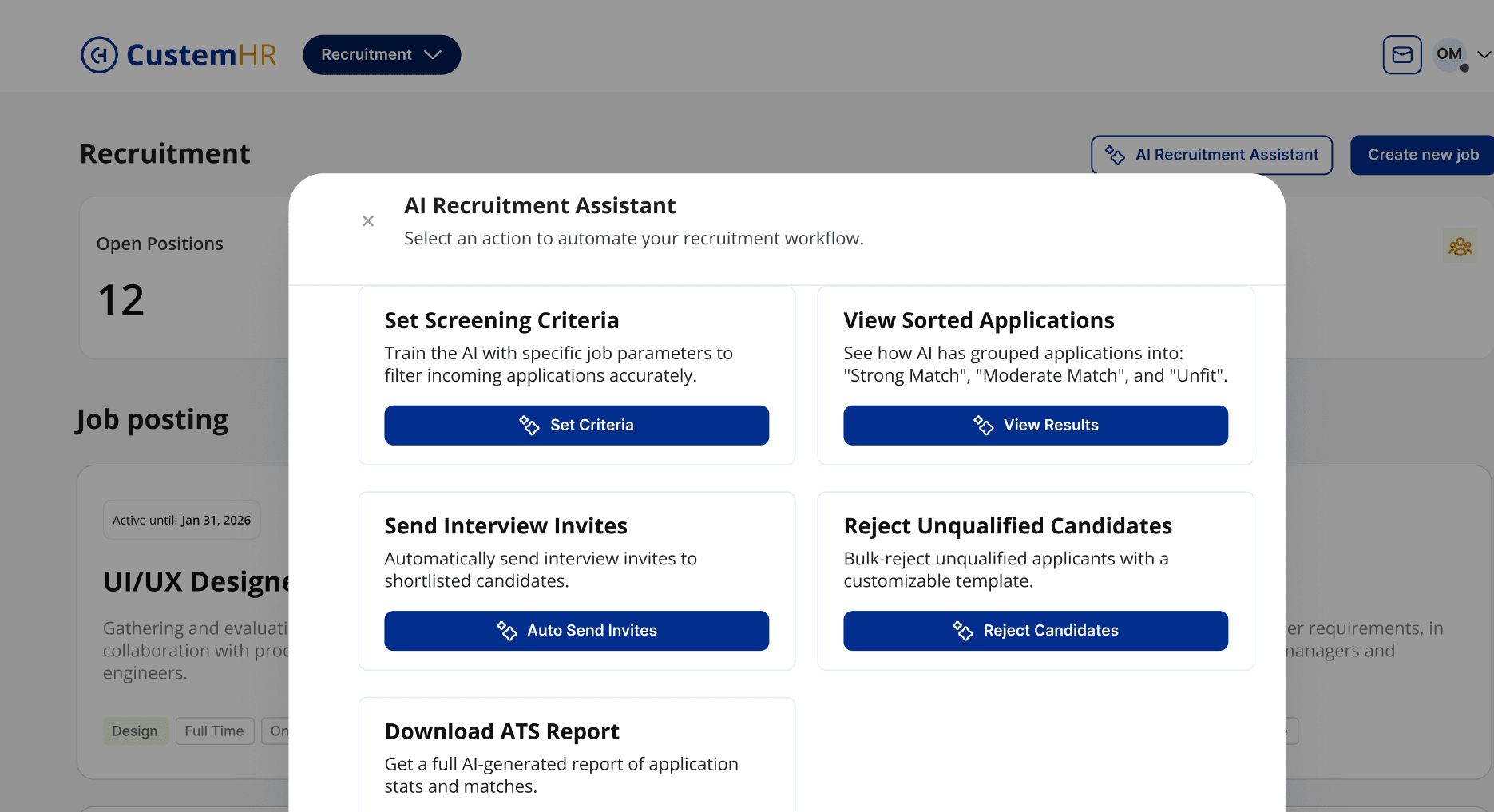Screen dimensions: 1494x812
Task: Open the Recruitment dropdown menu
Action: click(x=382, y=55)
